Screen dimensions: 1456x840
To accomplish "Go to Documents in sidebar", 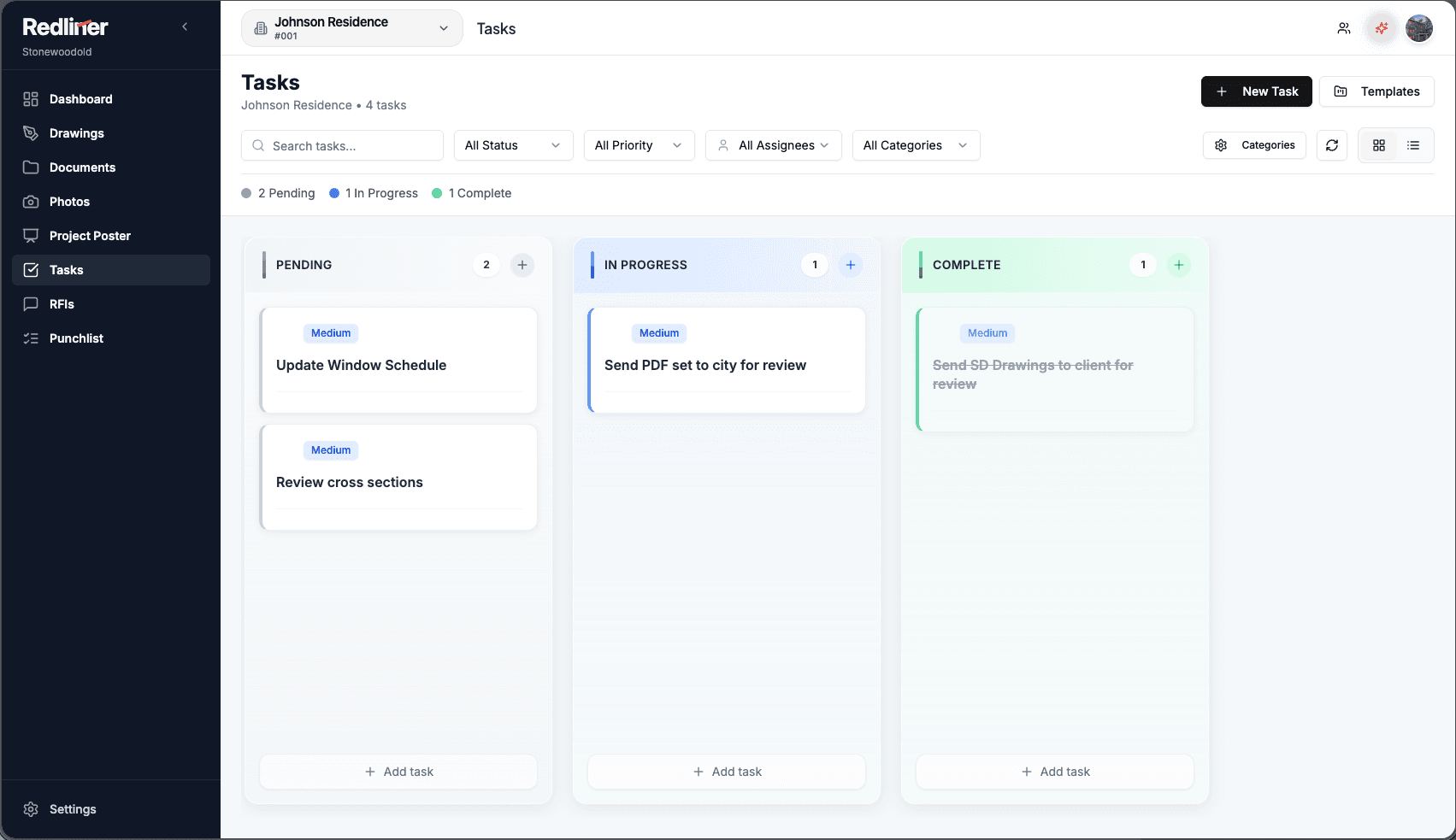I will point(111,167).
